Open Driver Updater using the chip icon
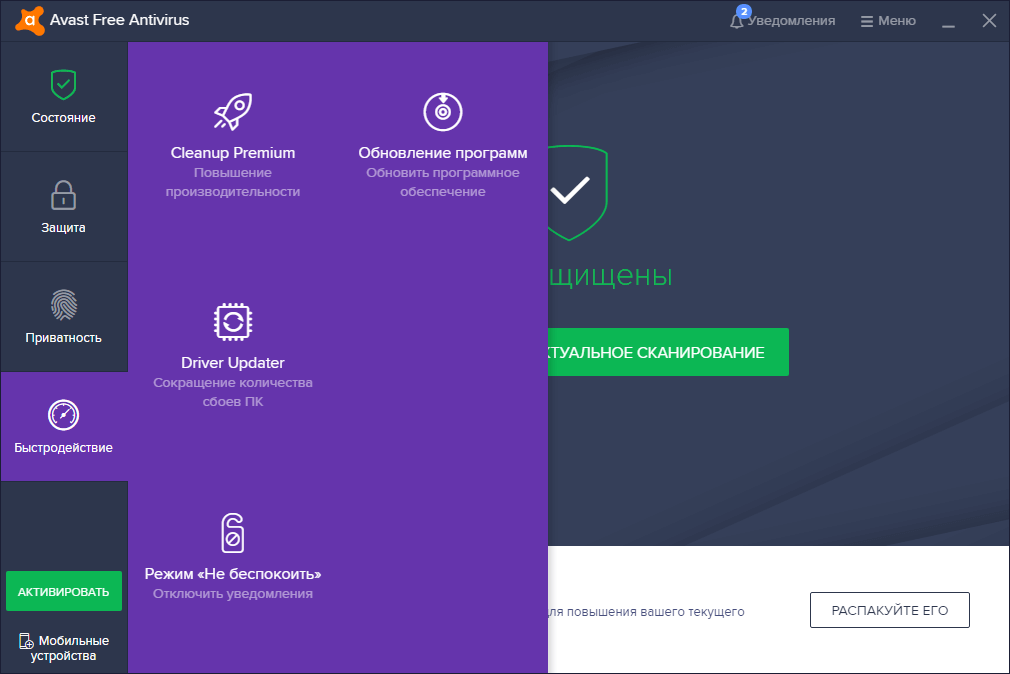 pos(232,321)
